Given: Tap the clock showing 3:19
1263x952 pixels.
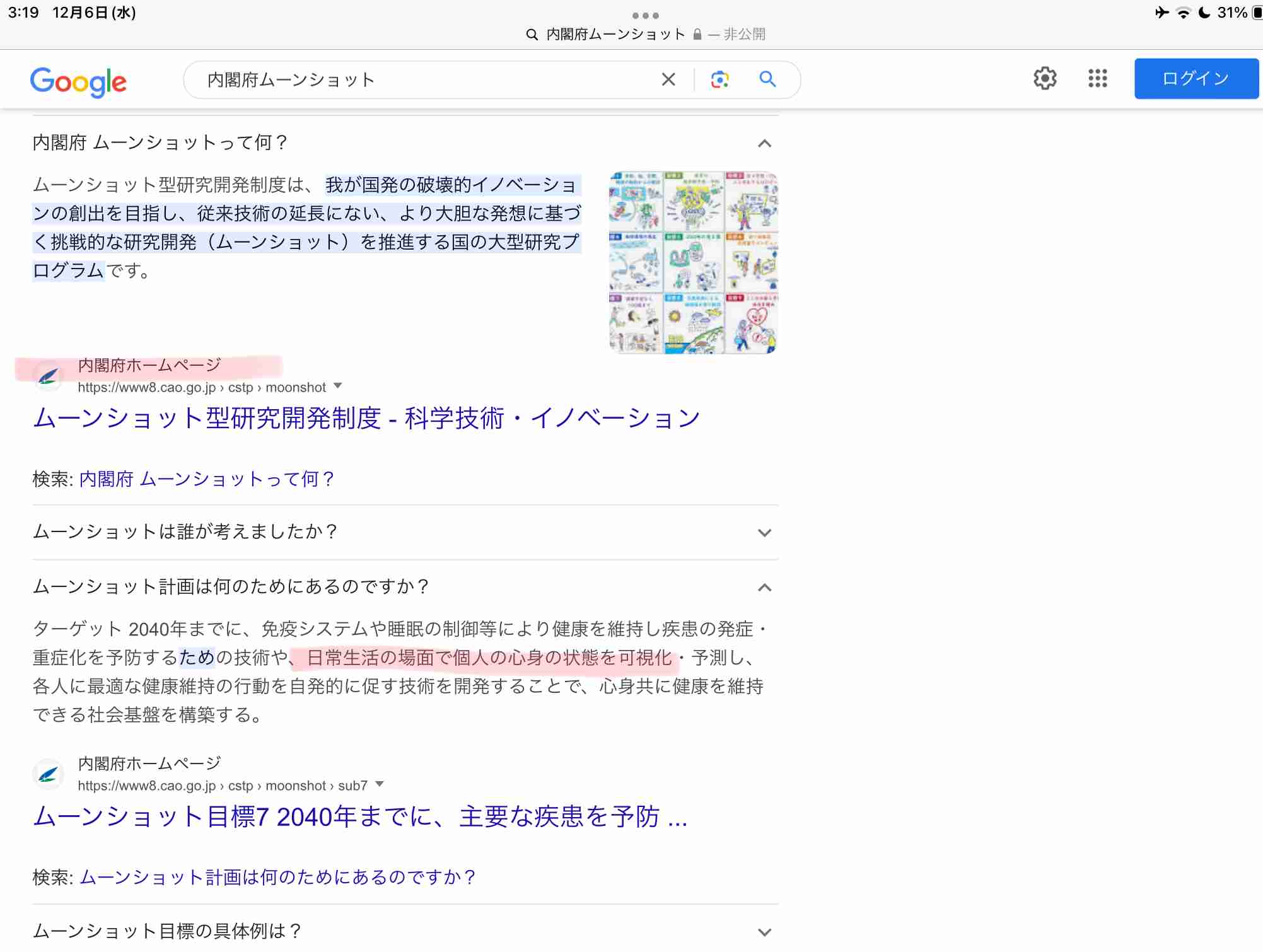Looking at the screenshot, I should click(x=23, y=13).
